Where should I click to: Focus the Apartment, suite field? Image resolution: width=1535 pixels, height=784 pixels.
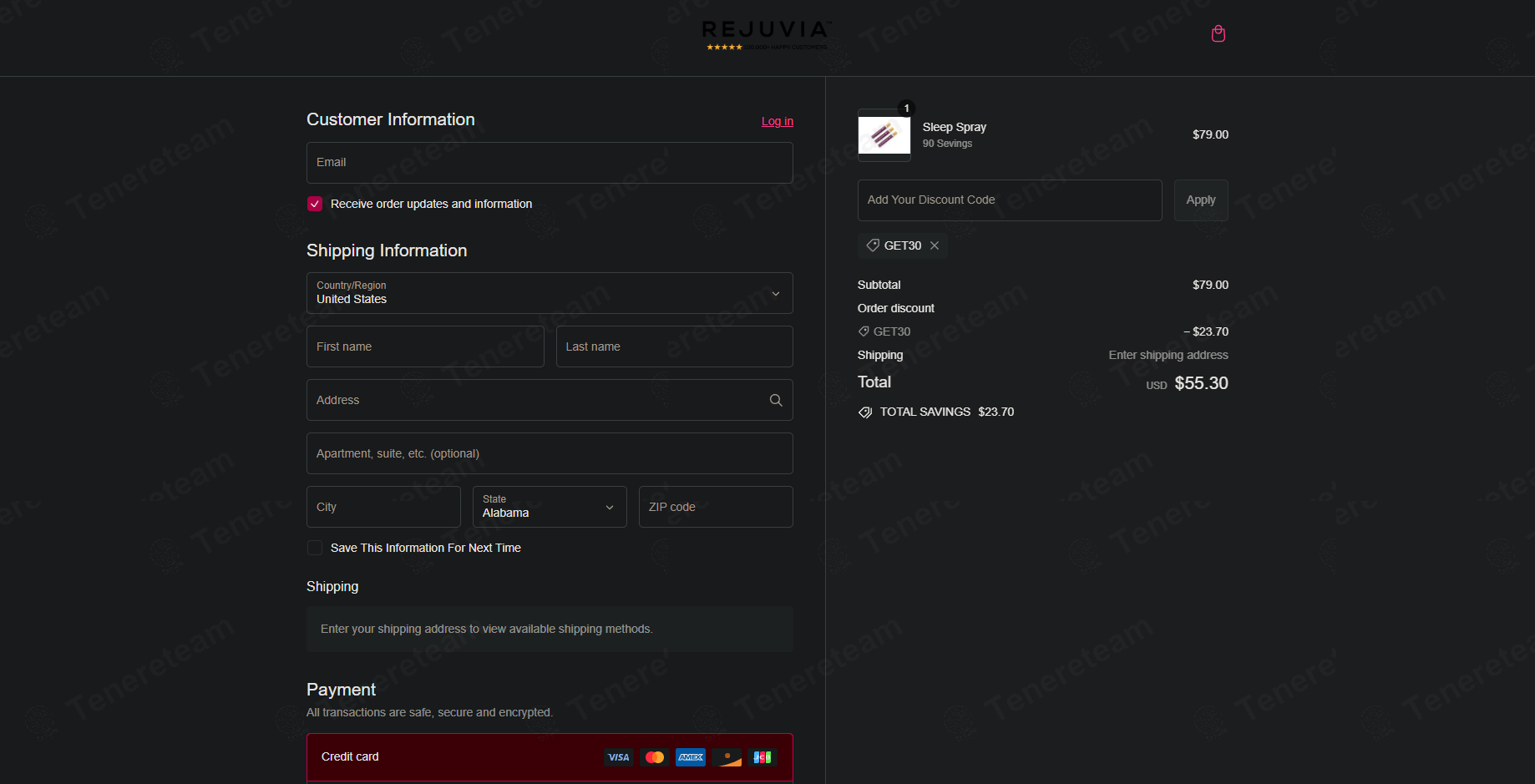(550, 453)
